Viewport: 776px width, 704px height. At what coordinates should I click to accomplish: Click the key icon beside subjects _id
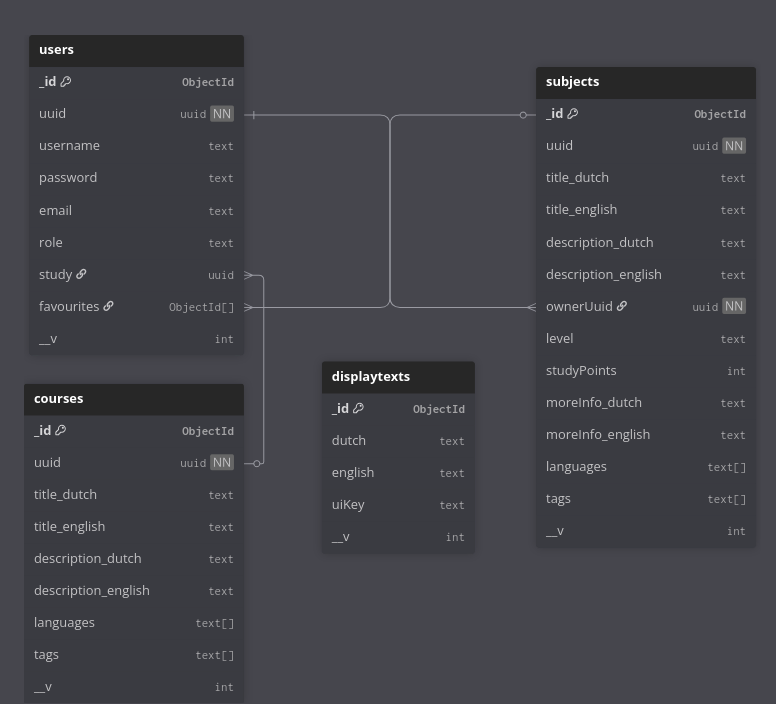(573, 114)
